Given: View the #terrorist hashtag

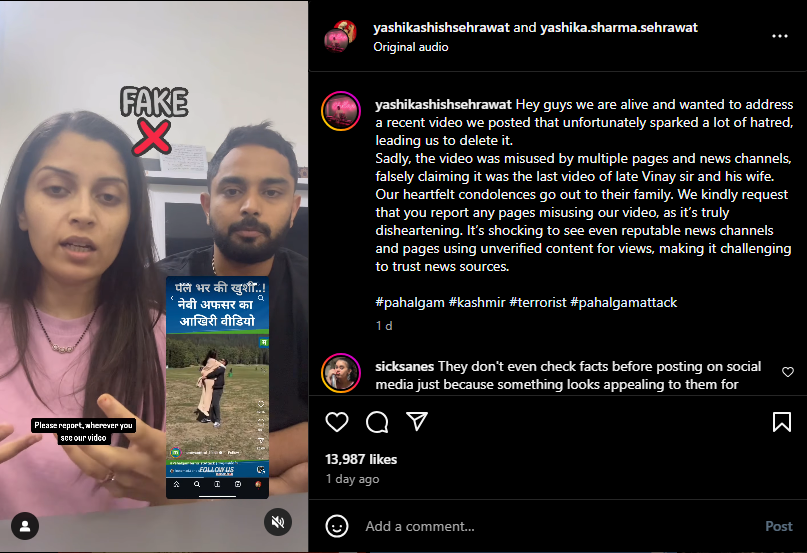Looking at the screenshot, I should coord(538,302).
